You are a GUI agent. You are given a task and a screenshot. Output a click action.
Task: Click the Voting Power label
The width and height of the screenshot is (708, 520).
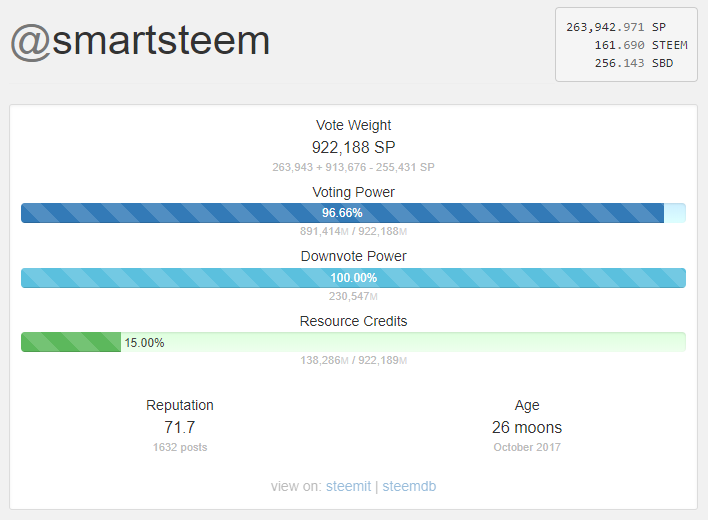click(x=354, y=192)
